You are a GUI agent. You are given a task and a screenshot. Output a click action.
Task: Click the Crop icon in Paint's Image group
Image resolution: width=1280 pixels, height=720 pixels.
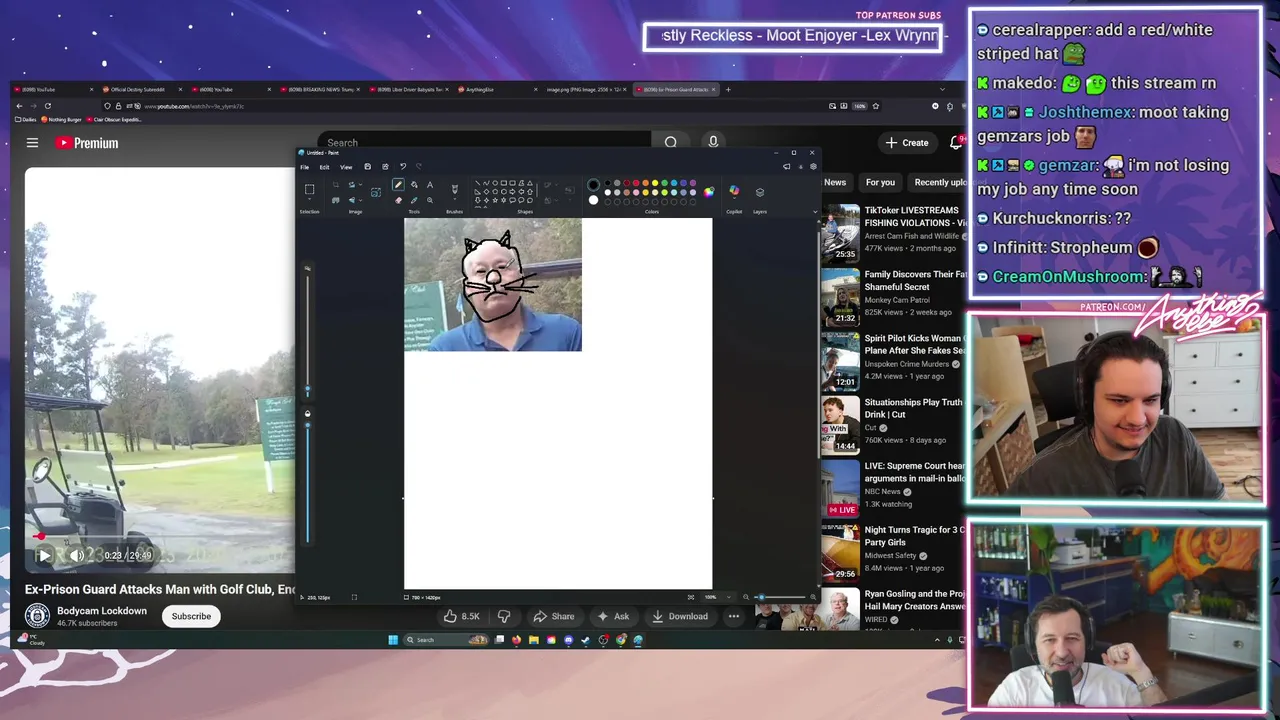tap(336, 185)
